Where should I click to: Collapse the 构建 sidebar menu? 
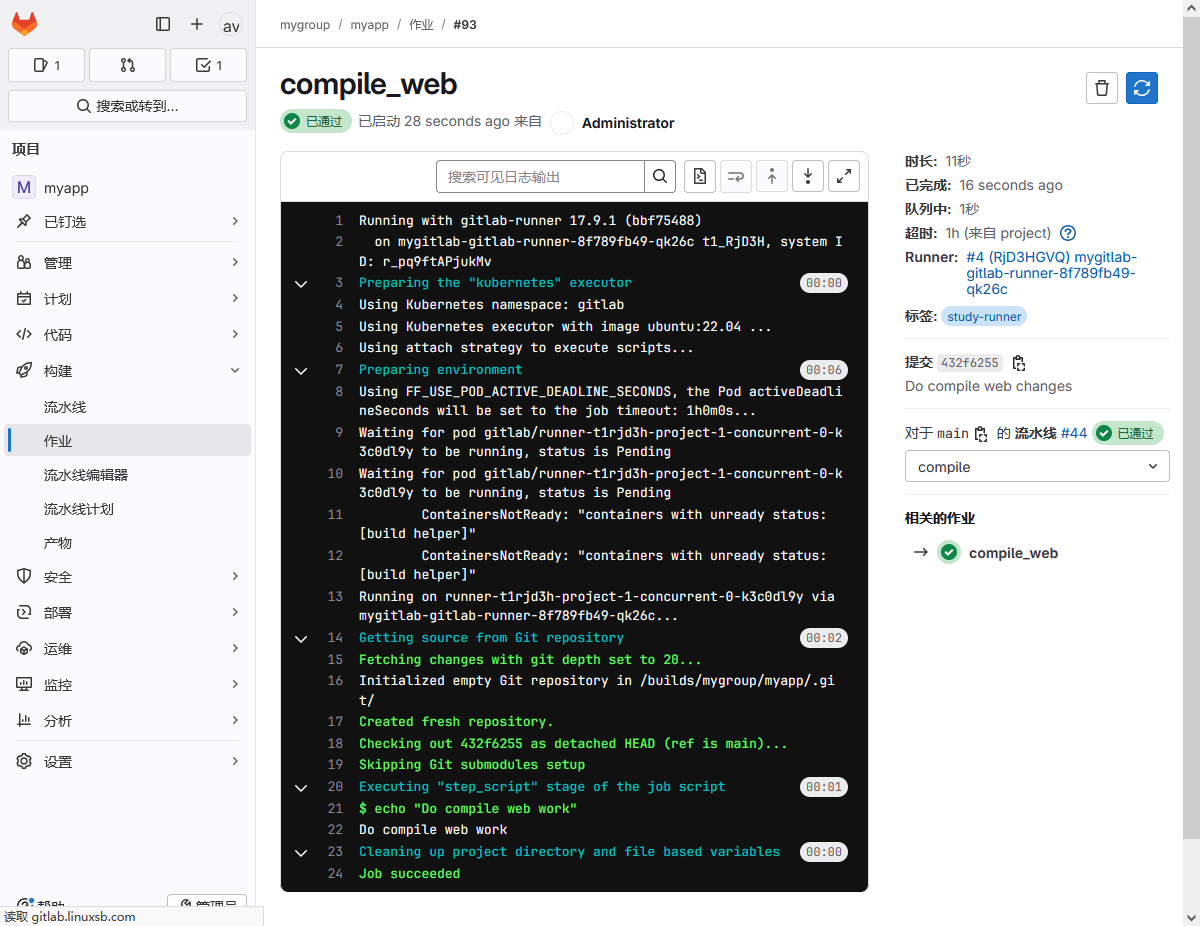pyautogui.click(x=127, y=371)
